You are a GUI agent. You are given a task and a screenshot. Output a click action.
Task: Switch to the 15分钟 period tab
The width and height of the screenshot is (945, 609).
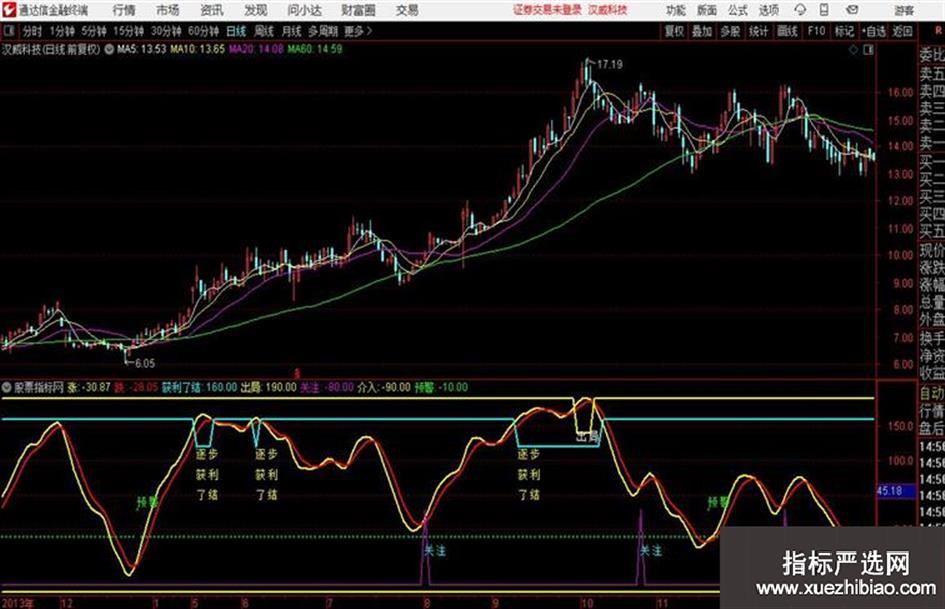(128, 31)
